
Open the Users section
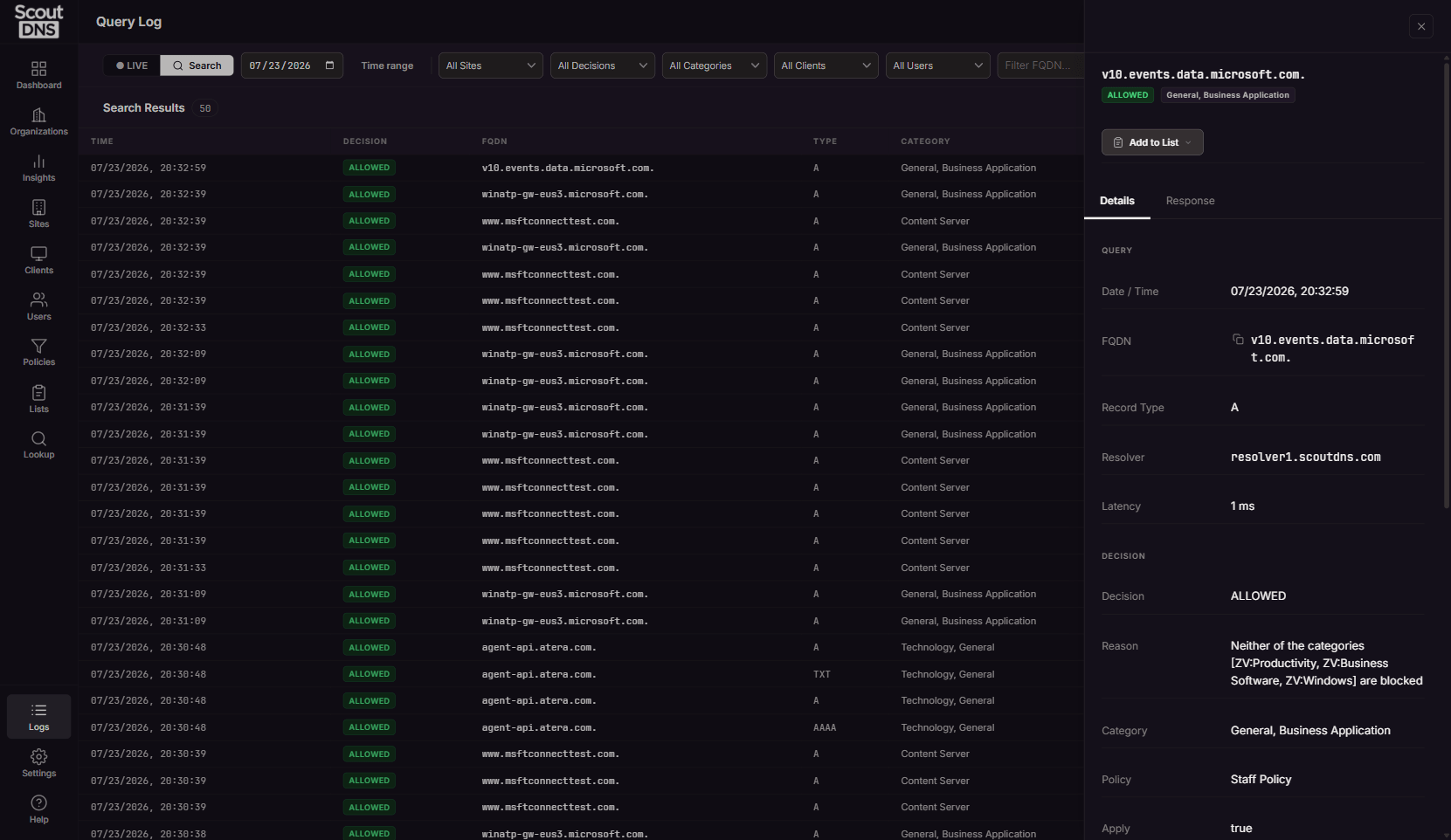(38, 306)
